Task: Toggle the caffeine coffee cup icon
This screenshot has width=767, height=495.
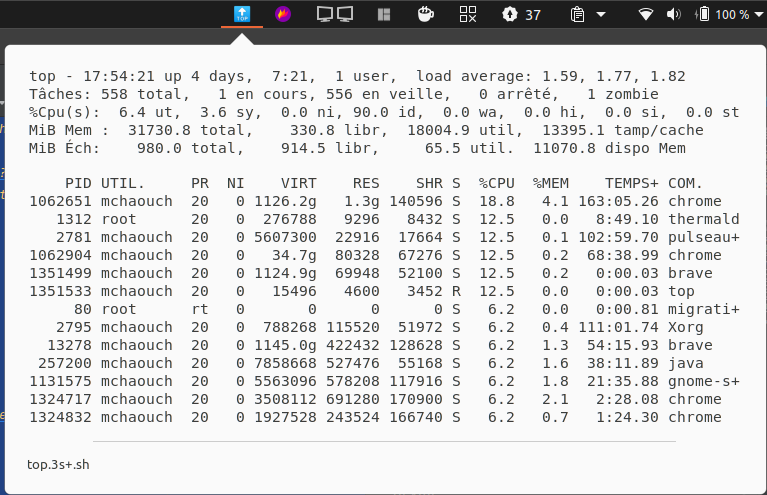Action: pos(425,14)
